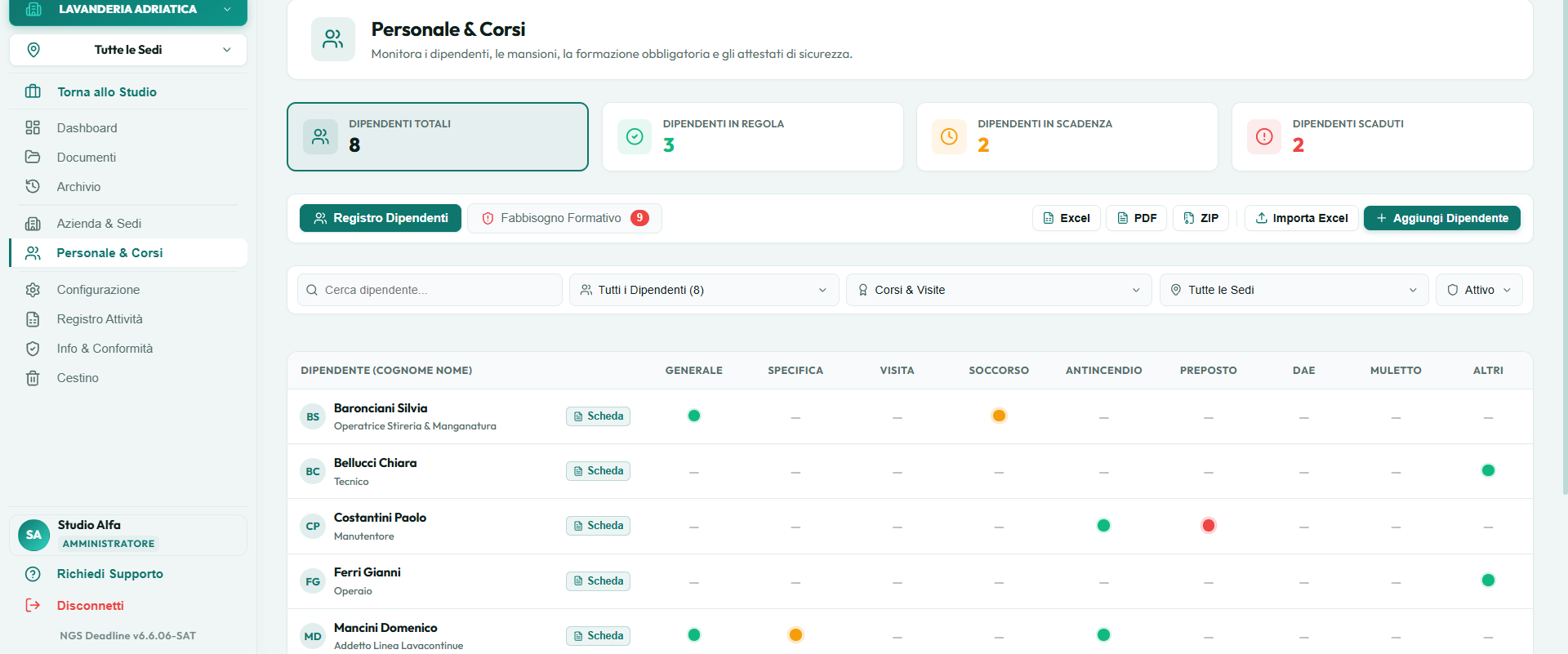This screenshot has width=1568, height=654.
Task: Click the Studio Alfa administrator profile
Action: coord(128,535)
